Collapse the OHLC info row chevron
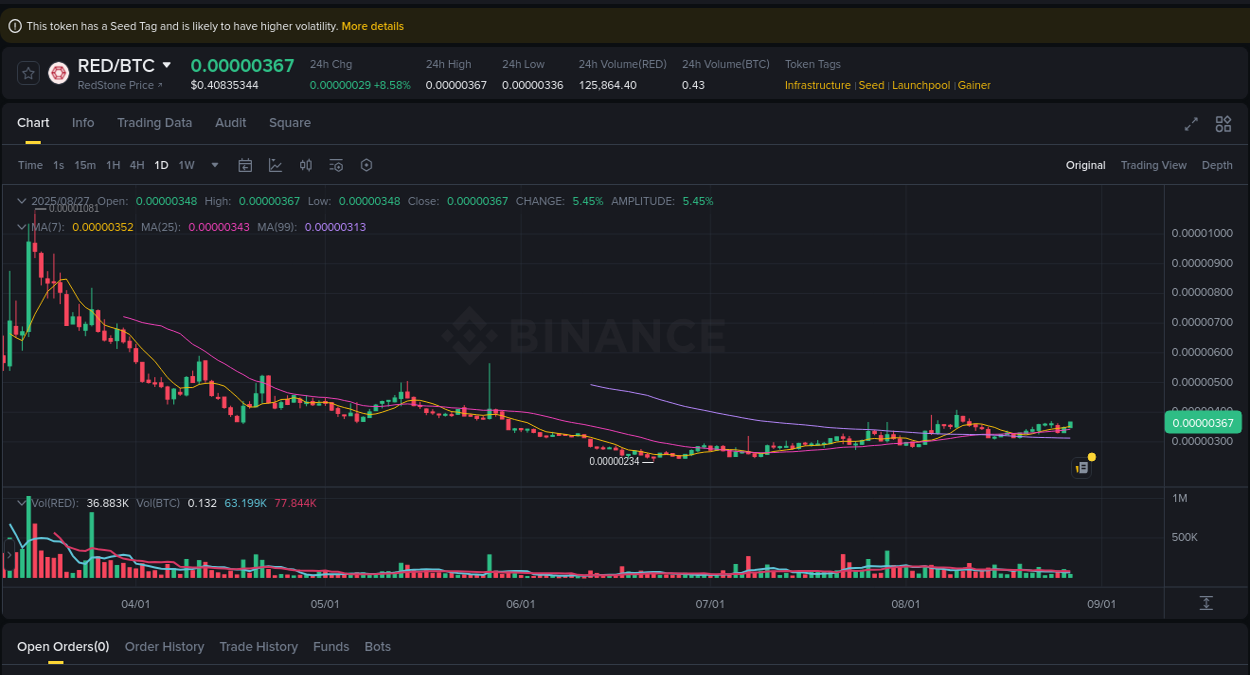Viewport: 1250px width, 675px height. click(x=21, y=200)
